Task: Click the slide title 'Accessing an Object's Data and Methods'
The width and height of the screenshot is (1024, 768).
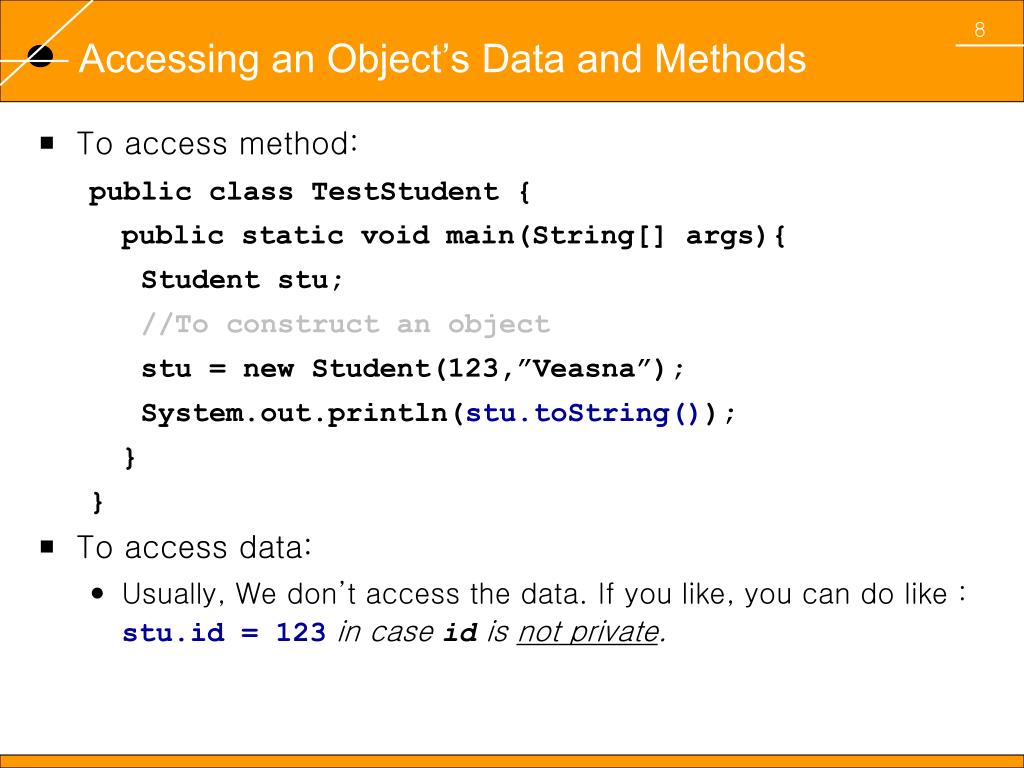Action: (x=442, y=59)
